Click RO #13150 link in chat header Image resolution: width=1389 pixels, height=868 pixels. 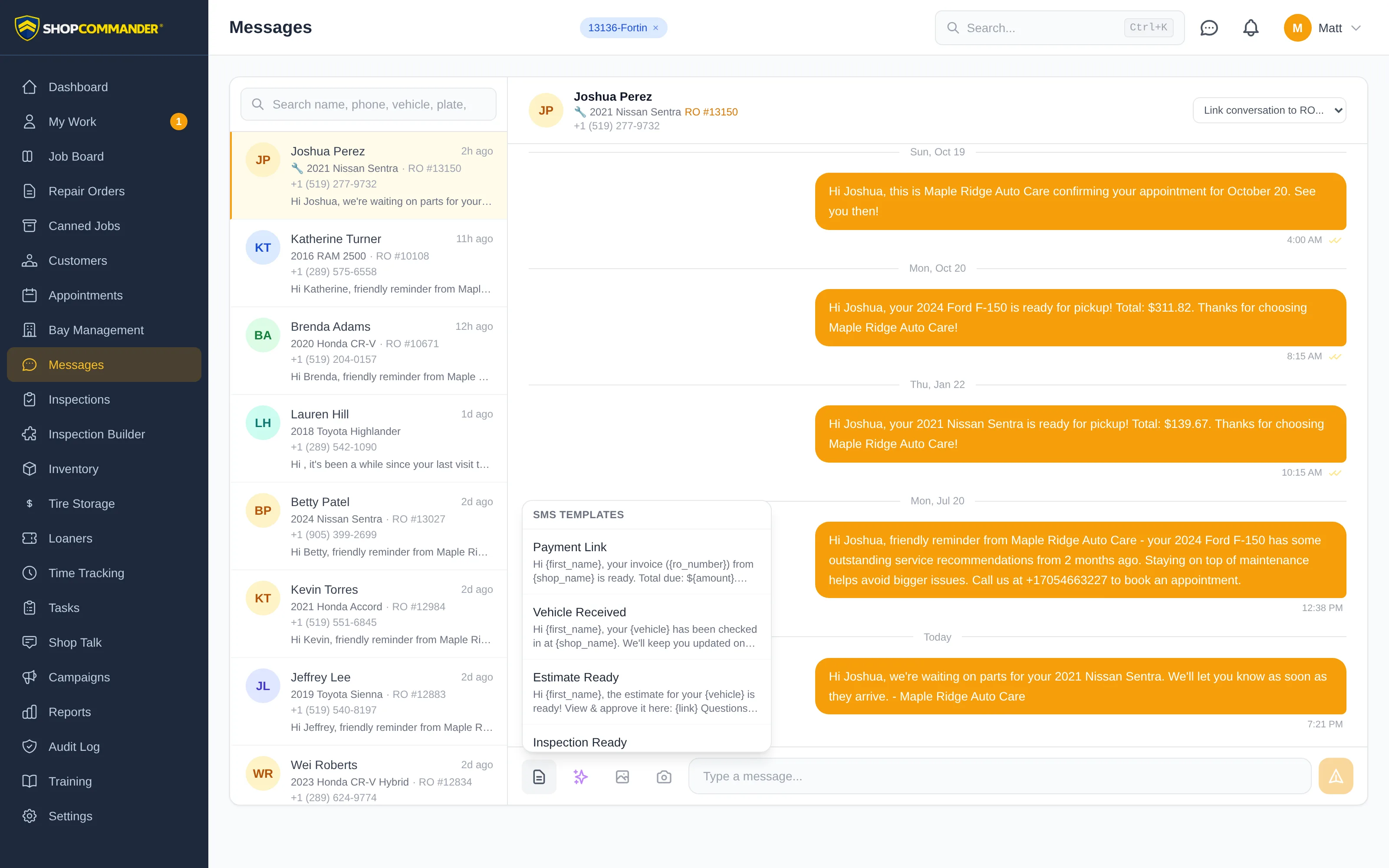tap(711, 112)
